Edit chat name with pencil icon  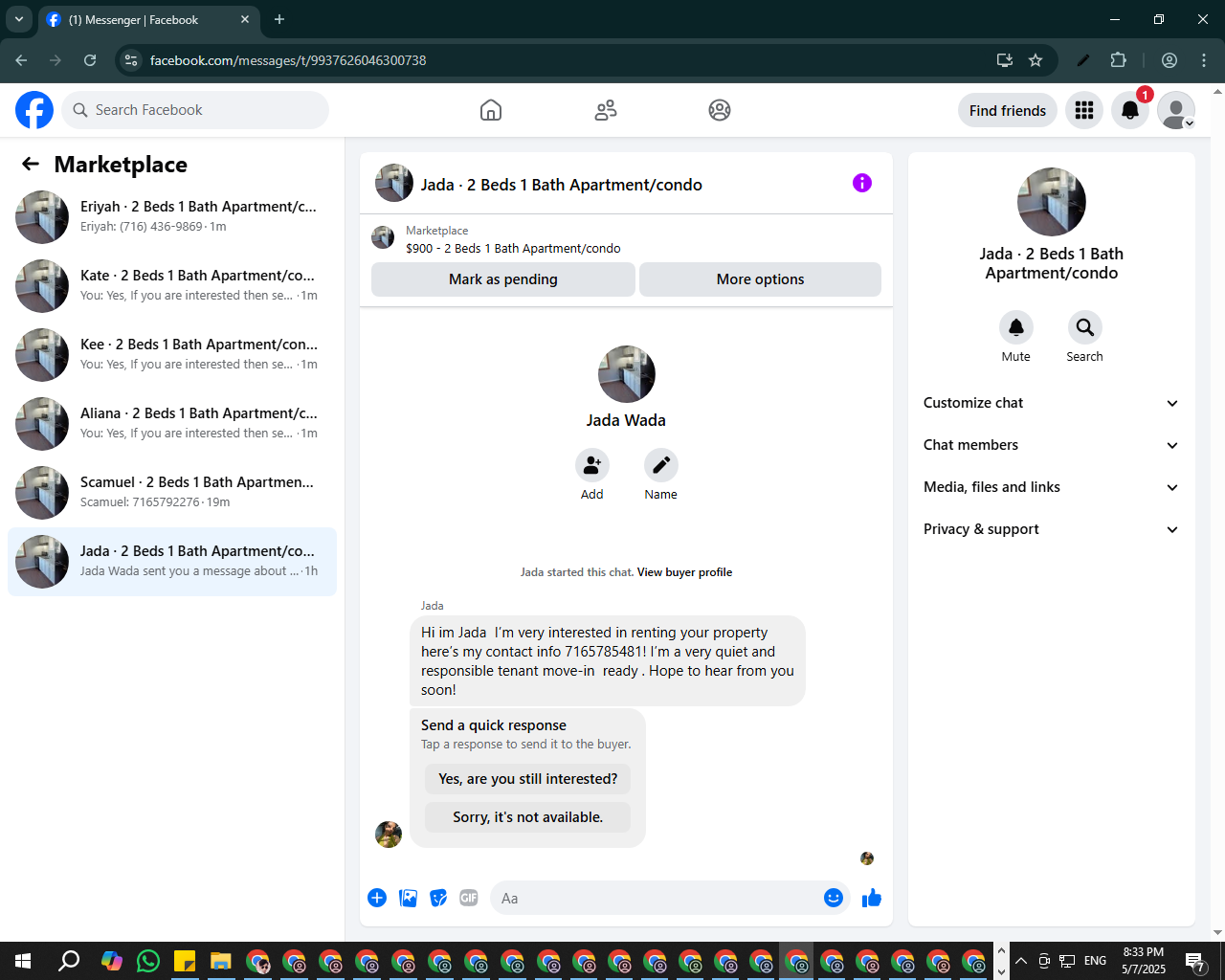coord(661,465)
